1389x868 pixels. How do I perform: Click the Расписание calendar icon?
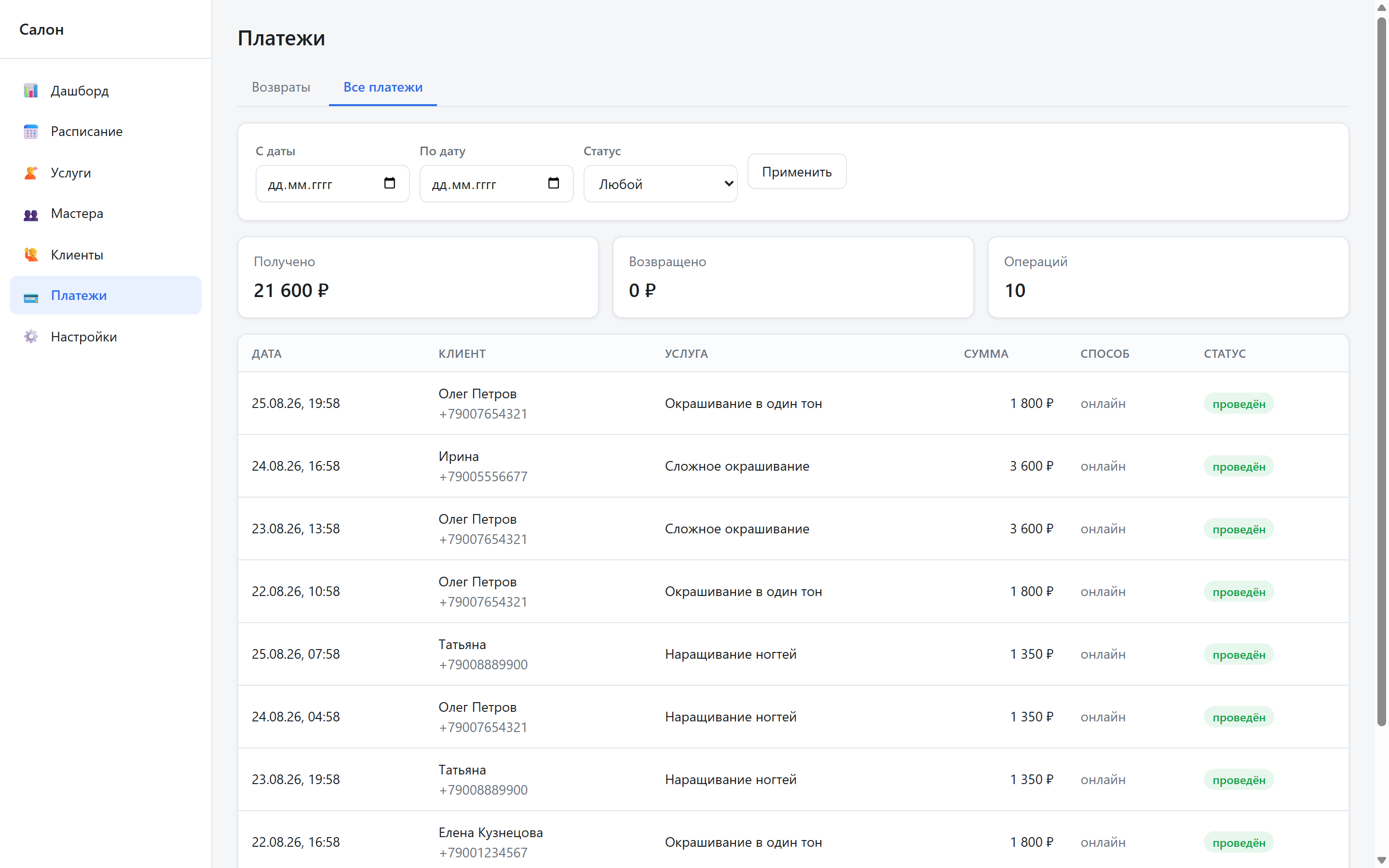31,132
